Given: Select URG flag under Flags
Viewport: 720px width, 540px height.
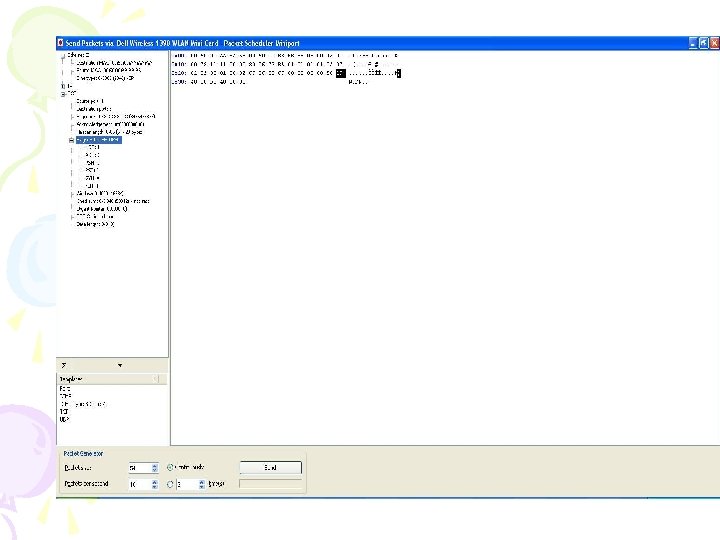Looking at the screenshot, I should [92, 147].
